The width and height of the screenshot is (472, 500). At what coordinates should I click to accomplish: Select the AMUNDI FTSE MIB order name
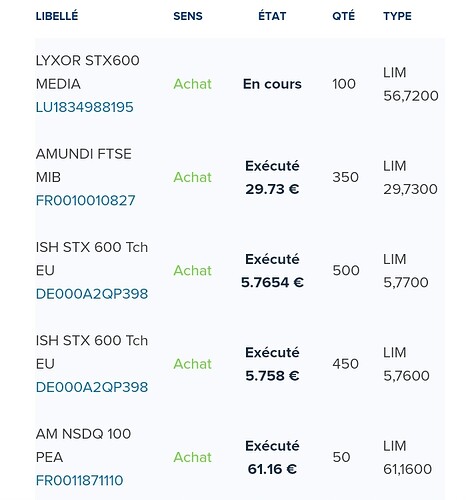coord(84,165)
